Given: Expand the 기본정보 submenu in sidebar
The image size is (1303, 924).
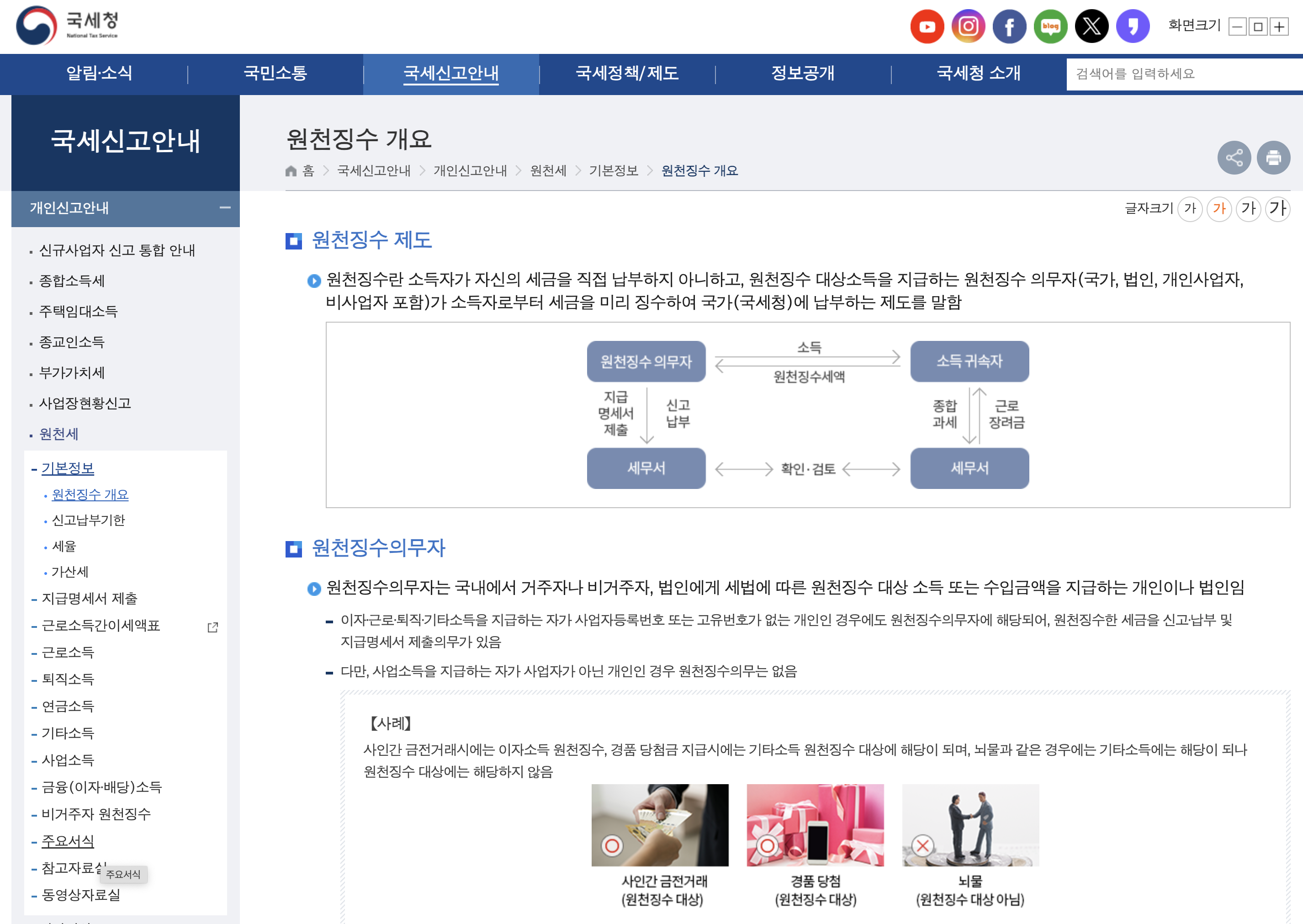Looking at the screenshot, I should pos(68,468).
